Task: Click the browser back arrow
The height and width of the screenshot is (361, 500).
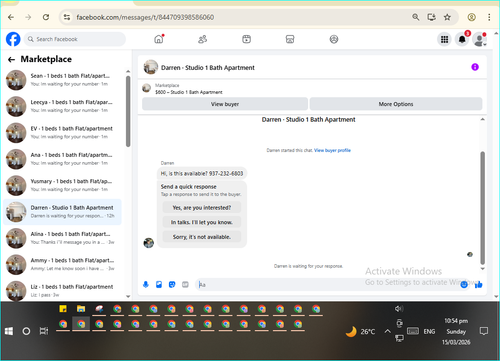Action: [x=11, y=17]
